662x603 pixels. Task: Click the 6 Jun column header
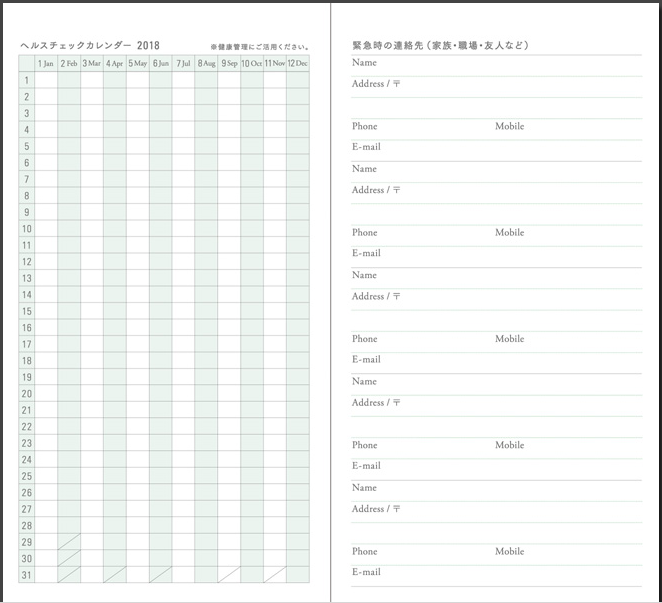click(160, 63)
